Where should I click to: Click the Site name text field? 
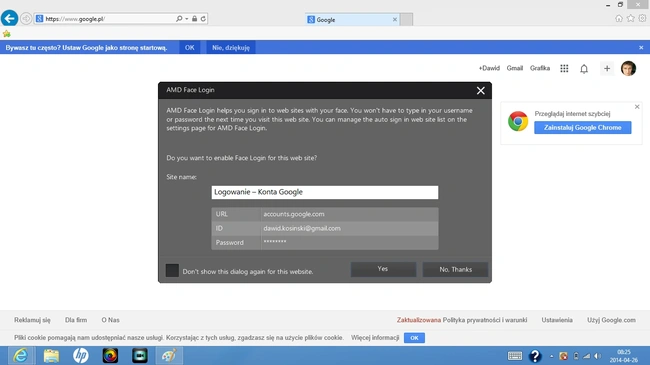tap(325, 192)
